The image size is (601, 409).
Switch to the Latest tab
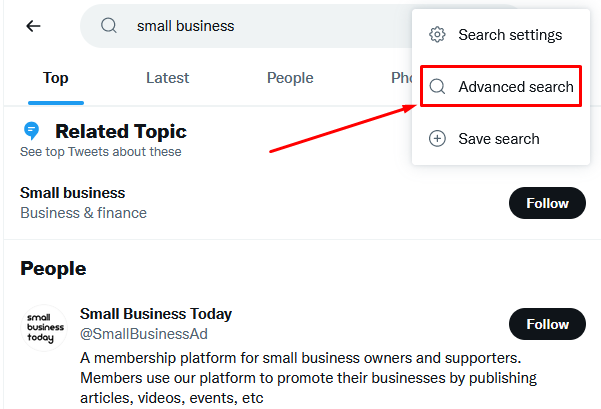[x=167, y=78]
